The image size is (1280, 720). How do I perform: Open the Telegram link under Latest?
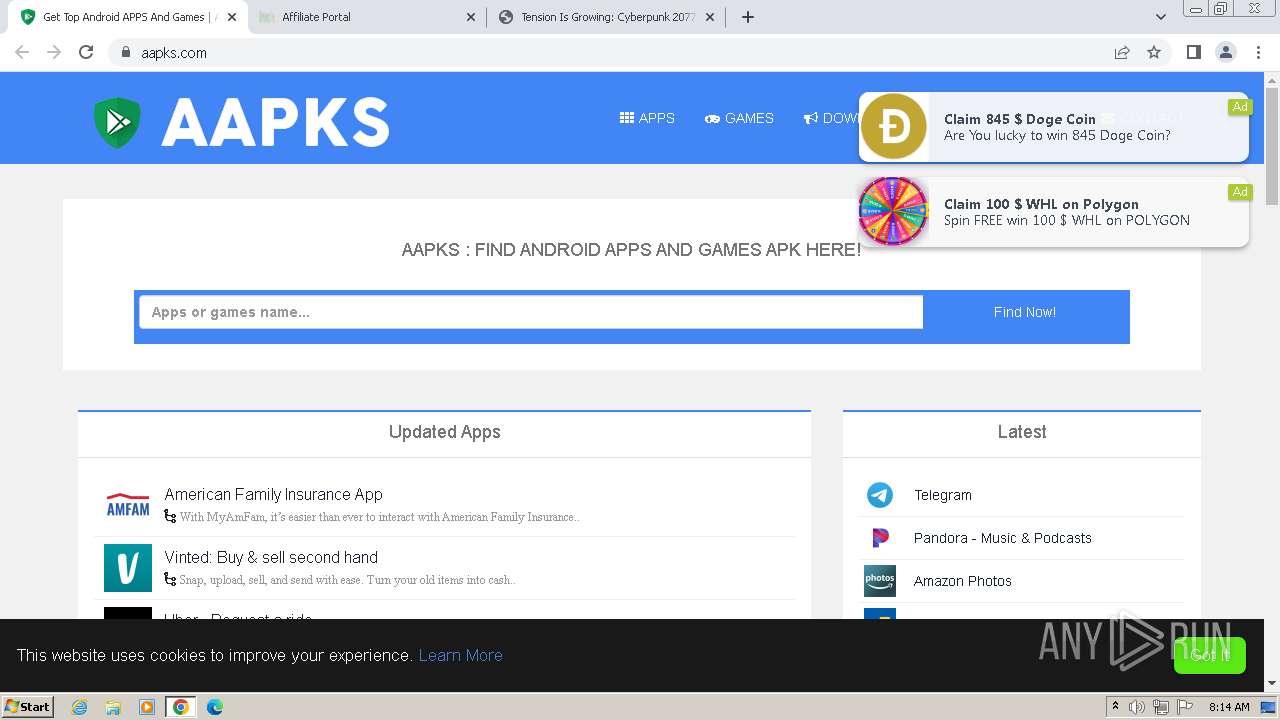[x=942, y=495]
